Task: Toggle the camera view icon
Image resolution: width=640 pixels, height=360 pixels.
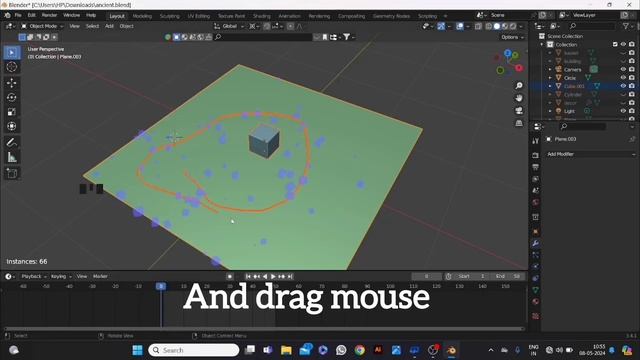Action: [x=519, y=111]
